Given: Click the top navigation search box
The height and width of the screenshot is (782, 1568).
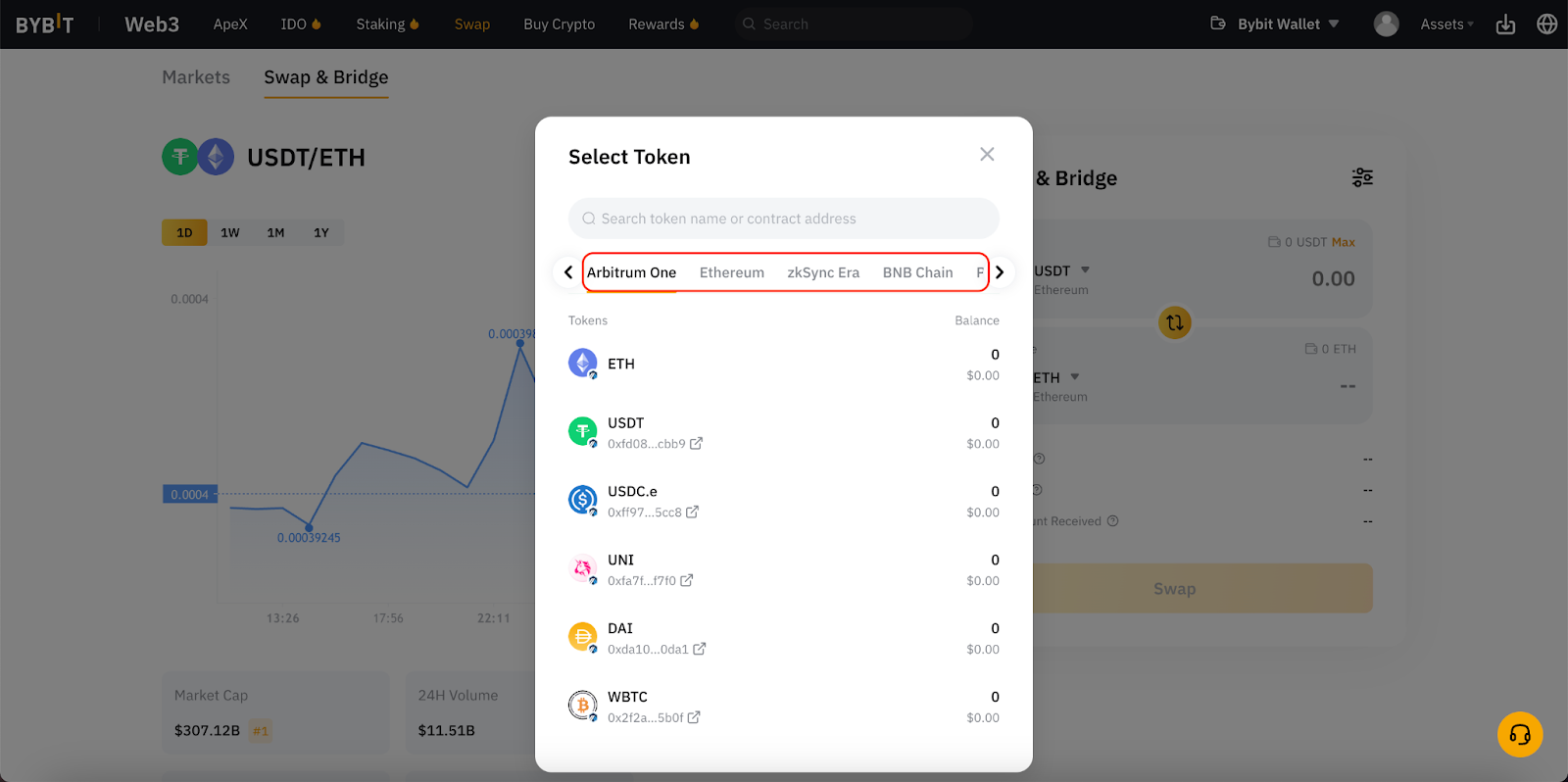Looking at the screenshot, I should (x=854, y=24).
